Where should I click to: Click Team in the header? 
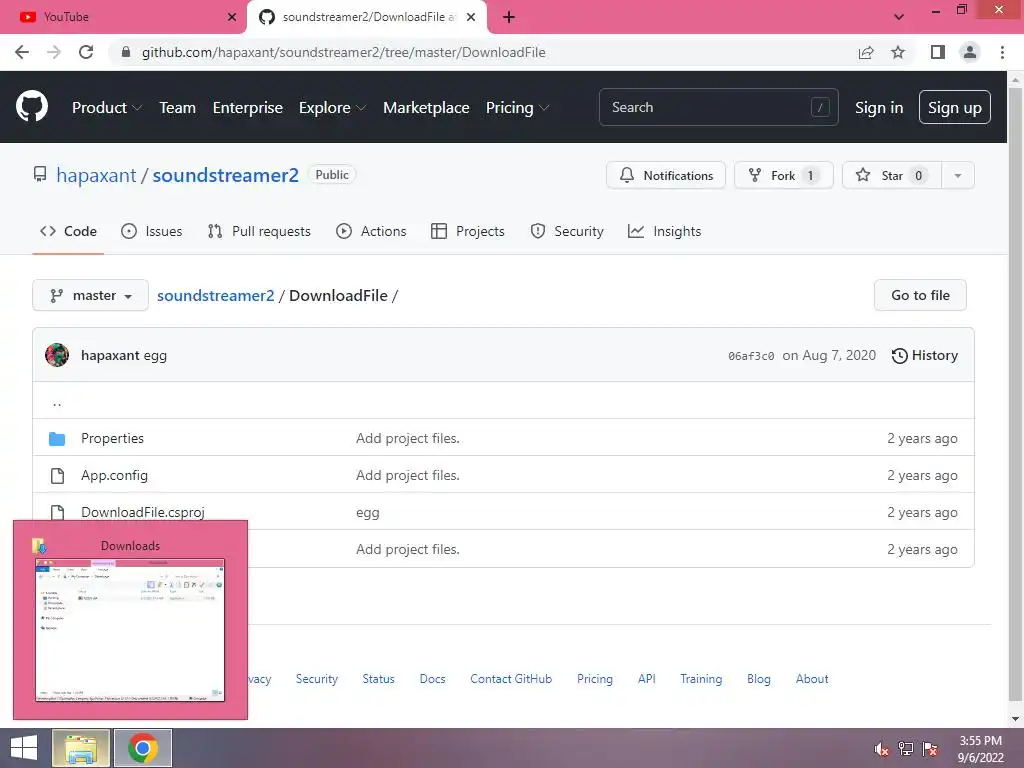(178, 108)
